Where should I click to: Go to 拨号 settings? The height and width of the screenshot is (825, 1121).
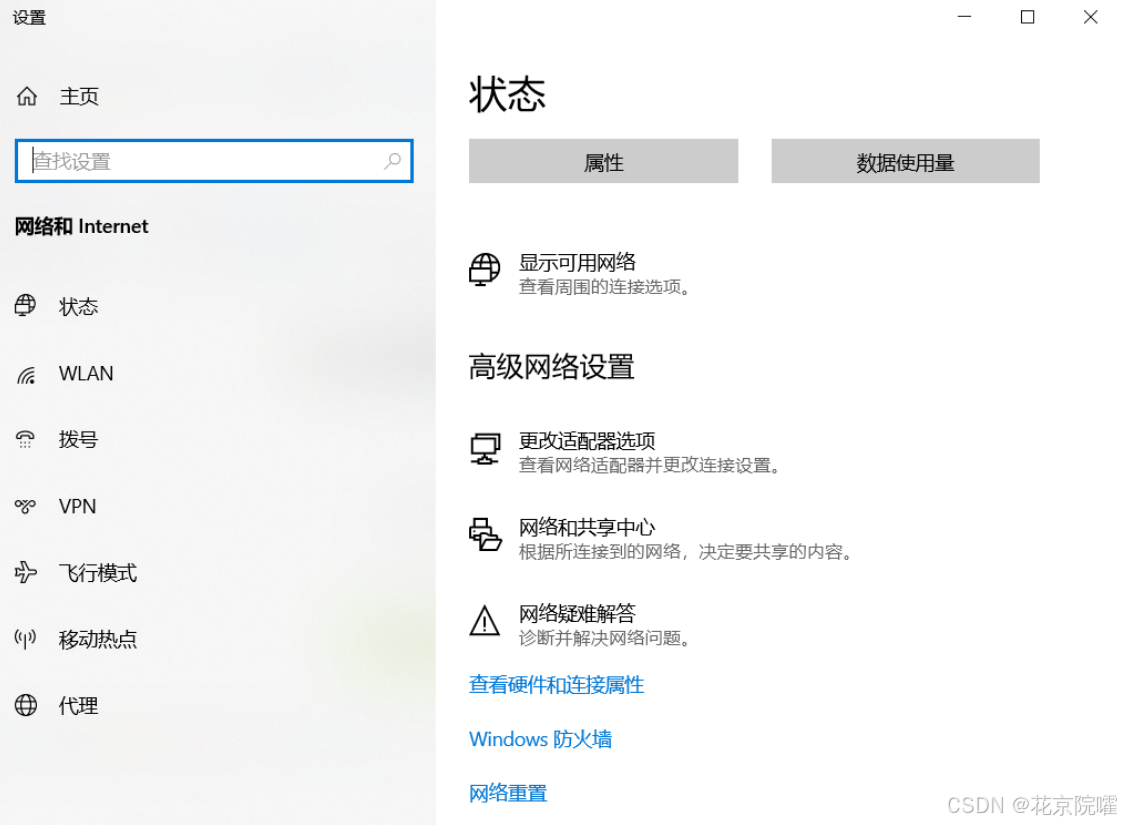(x=79, y=439)
